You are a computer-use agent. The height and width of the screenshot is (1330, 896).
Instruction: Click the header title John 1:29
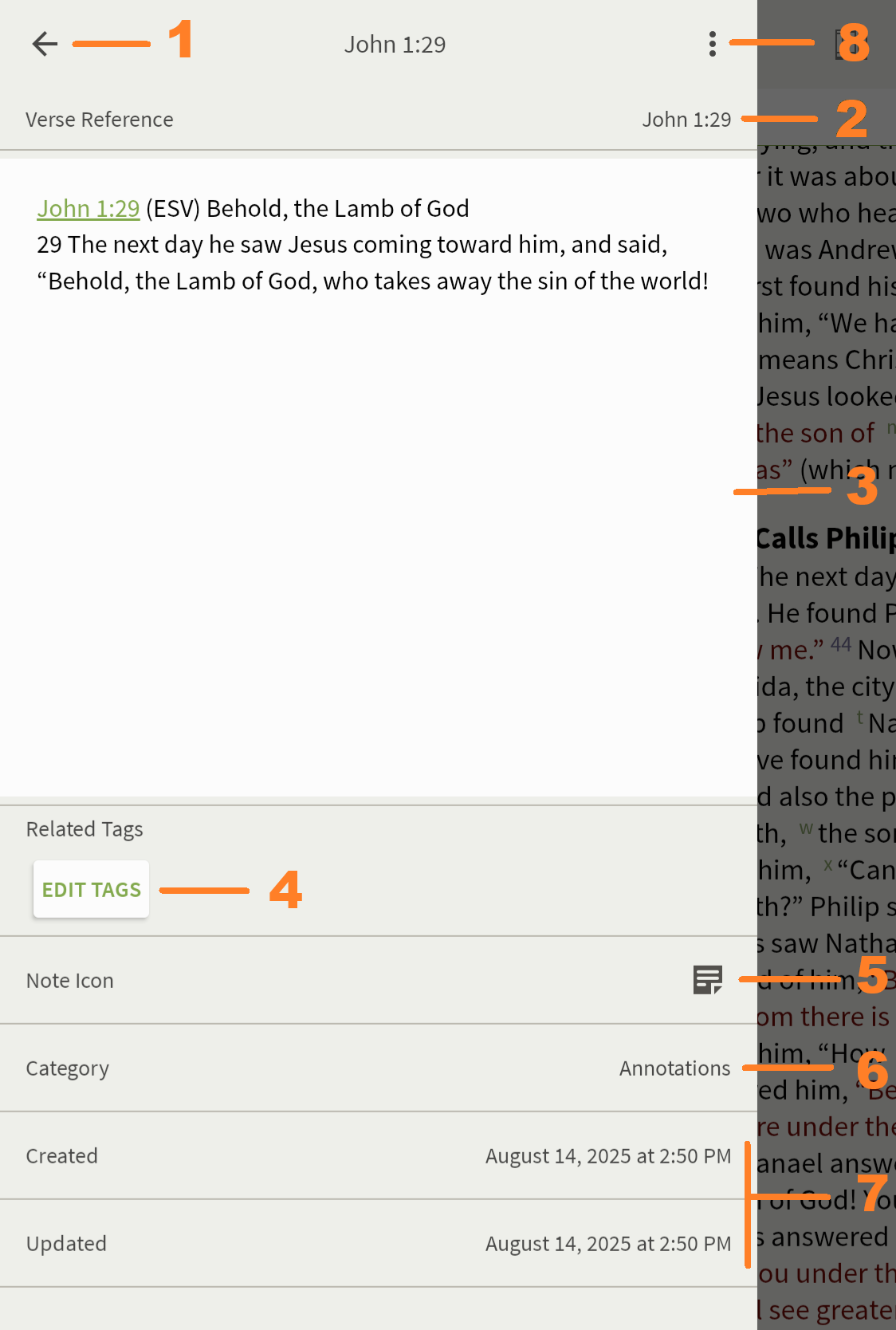click(395, 45)
